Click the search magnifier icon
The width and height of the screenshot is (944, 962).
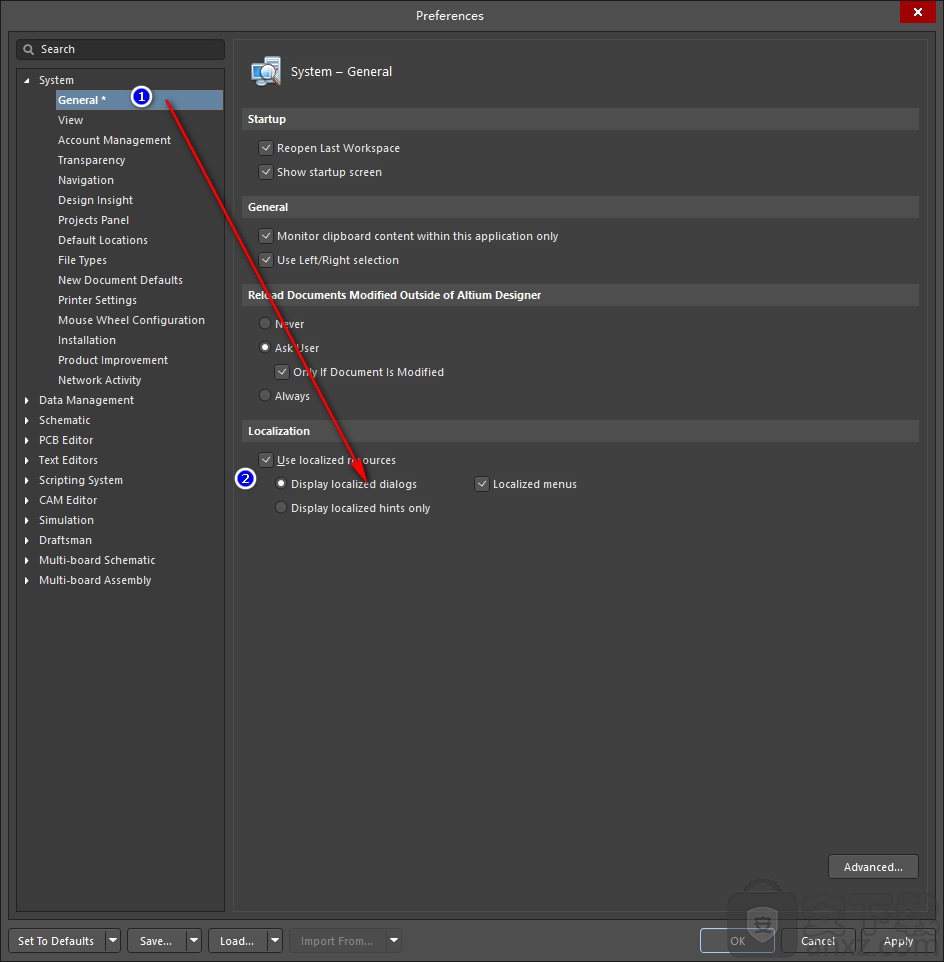(28, 50)
